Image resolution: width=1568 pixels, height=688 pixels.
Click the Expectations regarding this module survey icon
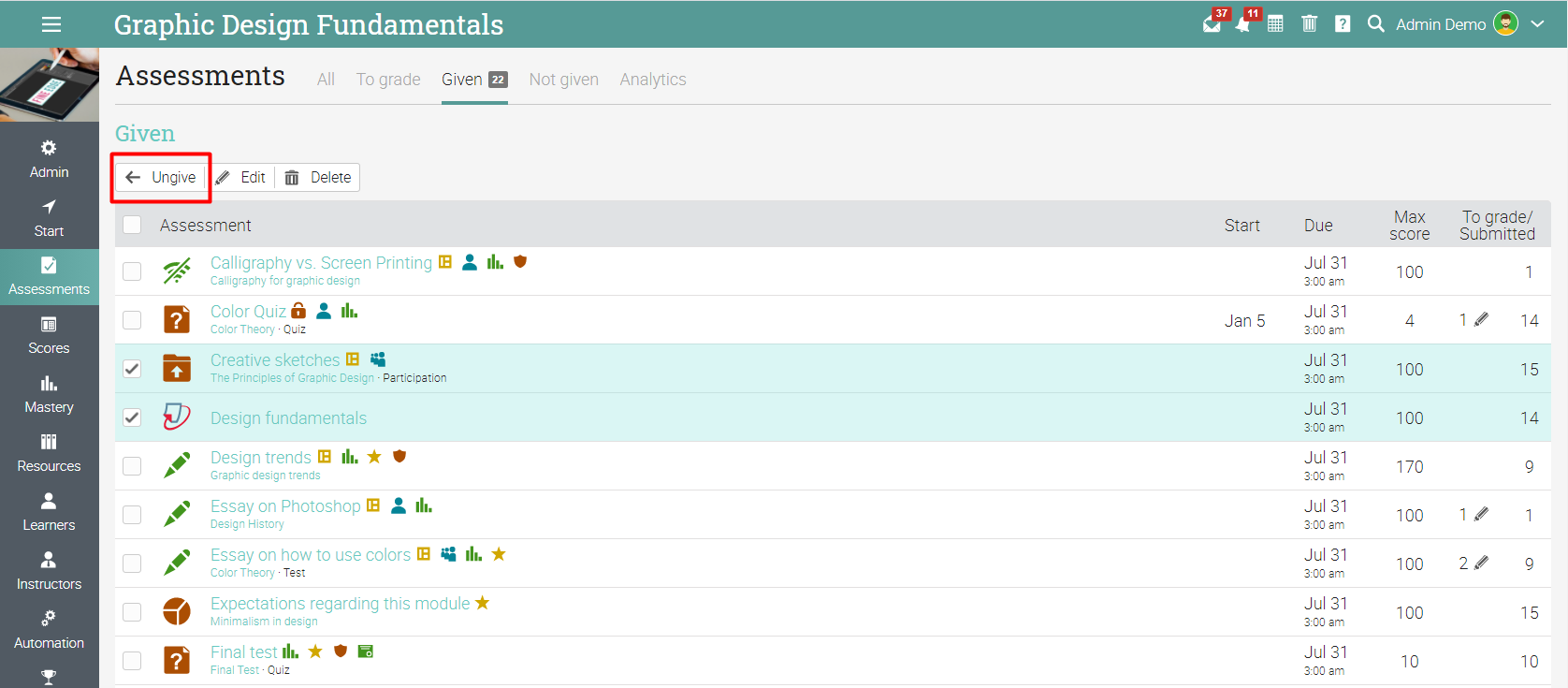(177, 612)
